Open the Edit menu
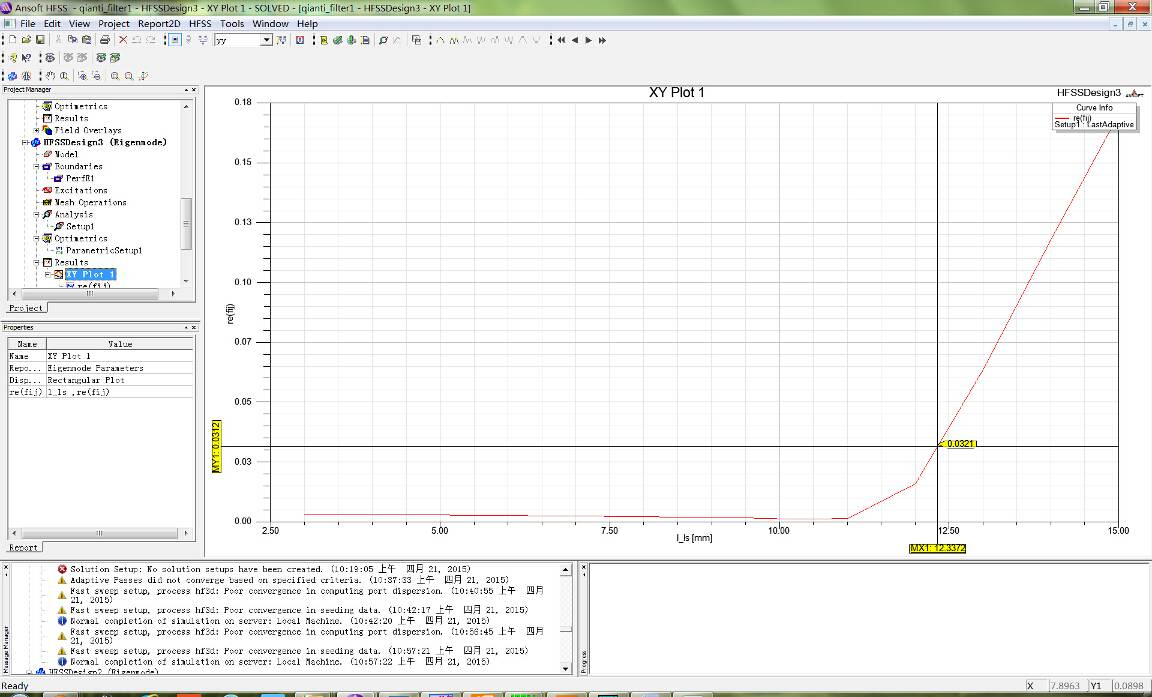The width and height of the screenshot is (1152, 697). tap(52, 24)
